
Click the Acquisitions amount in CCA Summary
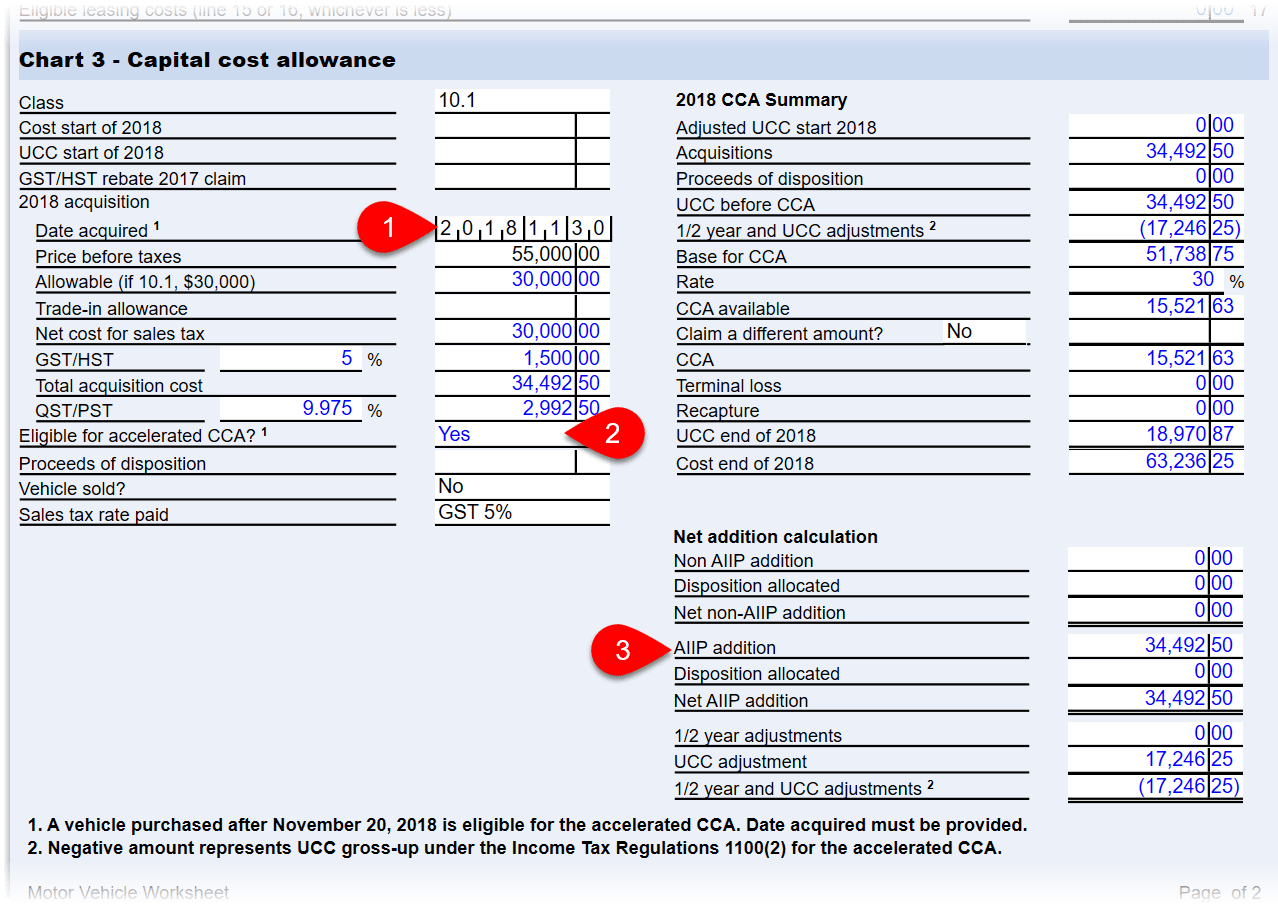pos(1156,152)
